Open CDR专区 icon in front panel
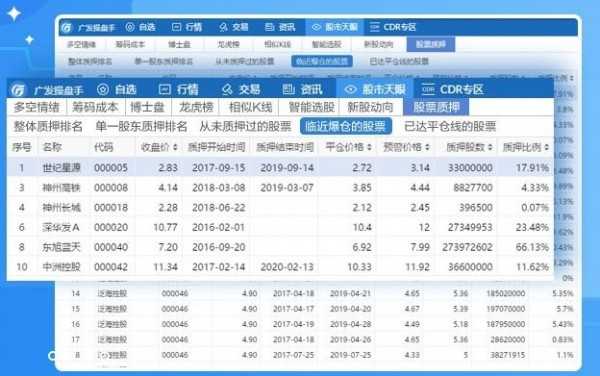The height and width of the screenshot is (376, 600). (428, 90)
